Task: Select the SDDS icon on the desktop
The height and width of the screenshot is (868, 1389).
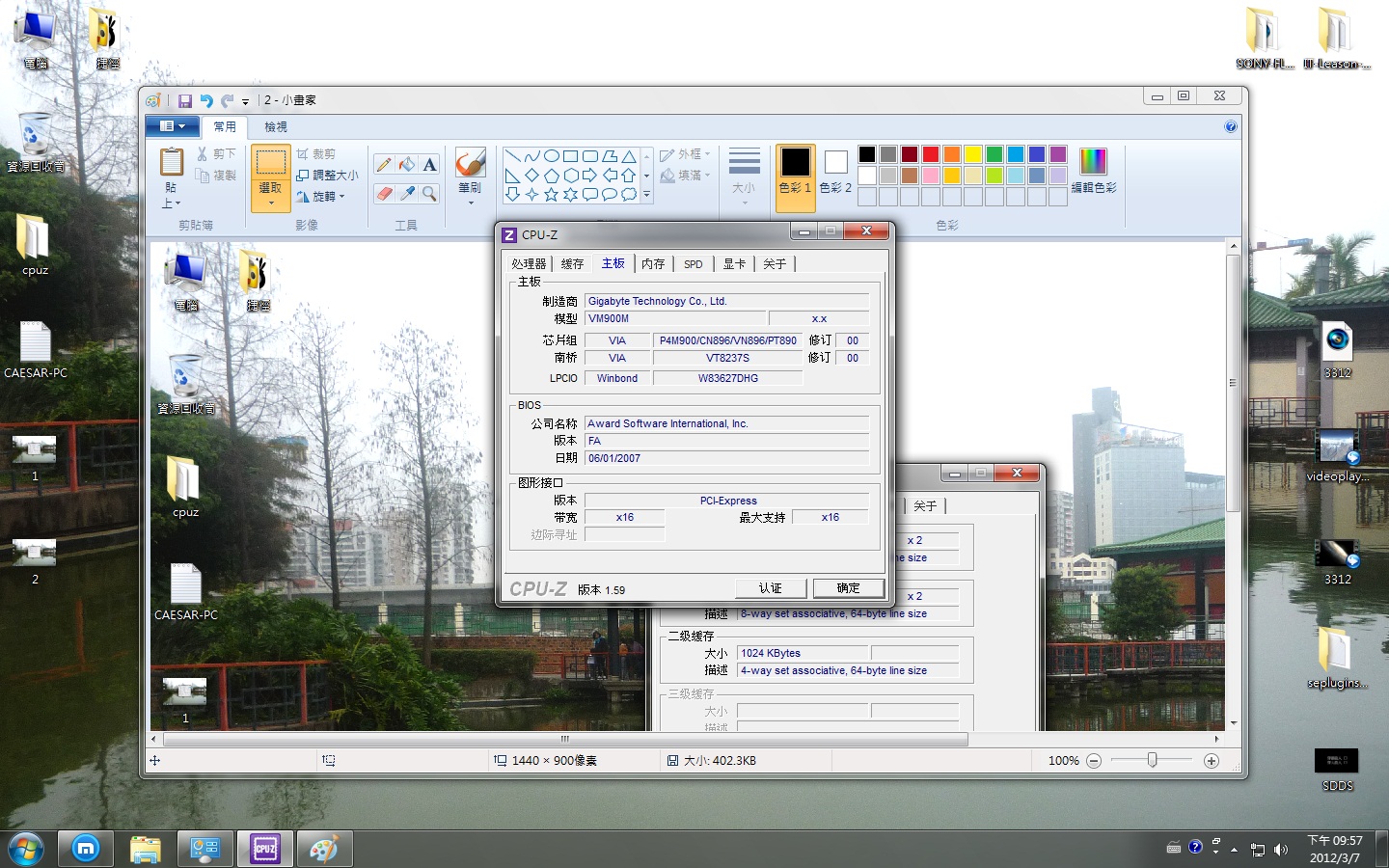Action: (x=1337, y=770)
